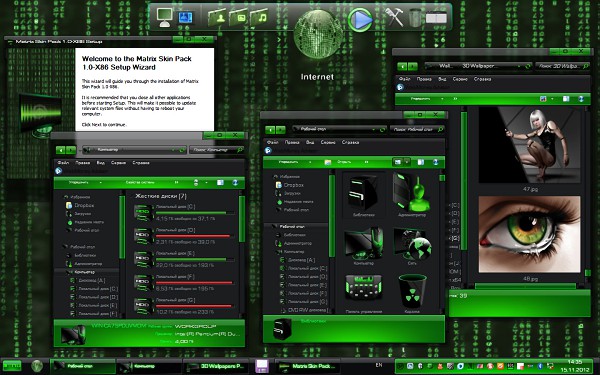This screenshot has width=600, height=375.
Task: Click the blue network display icon in dock
Action: tap(186, 17)
